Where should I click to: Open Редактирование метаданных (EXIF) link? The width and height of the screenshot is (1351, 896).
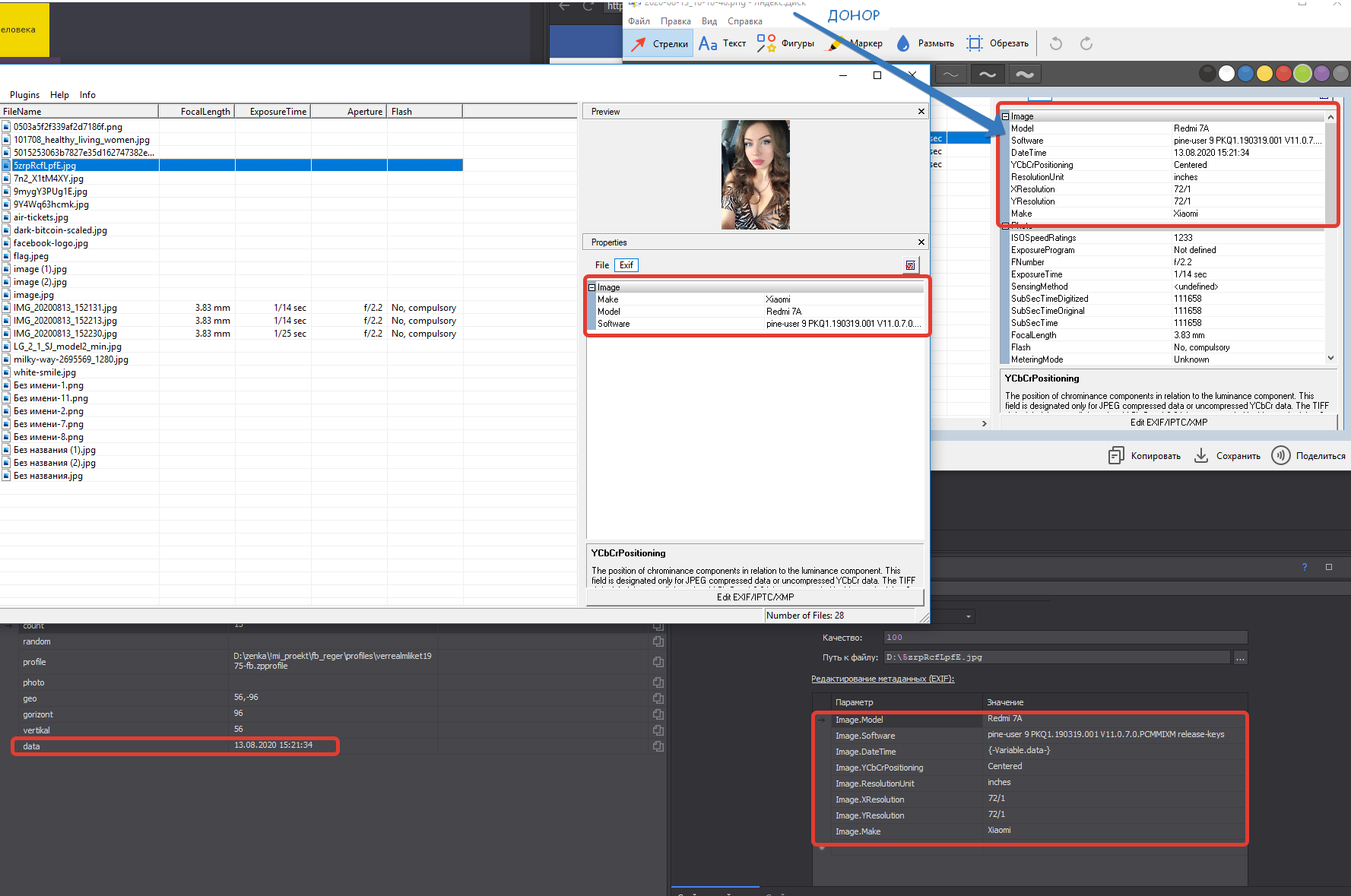coord(883,679)
